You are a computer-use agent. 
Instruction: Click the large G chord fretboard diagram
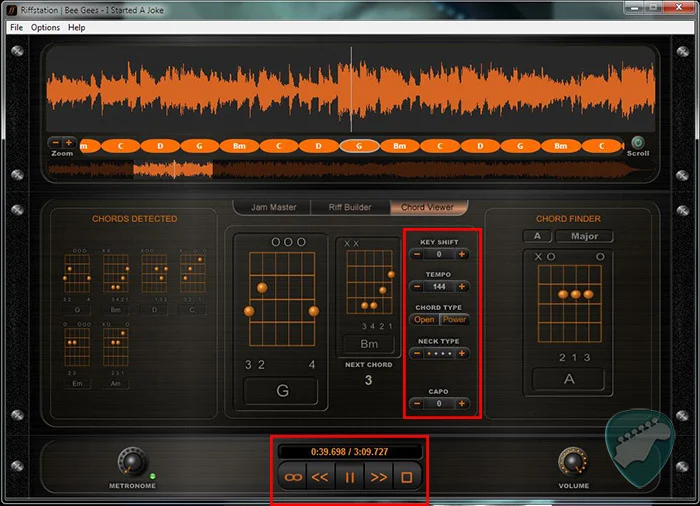click(282, 299)
